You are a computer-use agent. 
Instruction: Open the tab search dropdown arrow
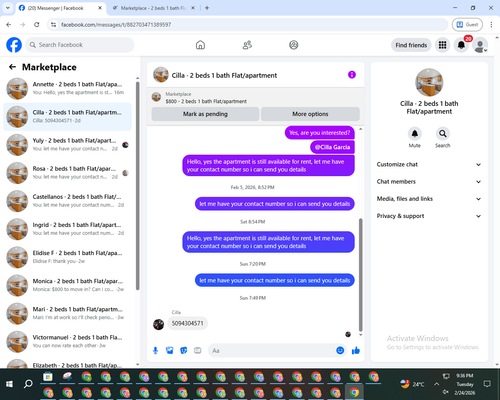pos(8,8)
